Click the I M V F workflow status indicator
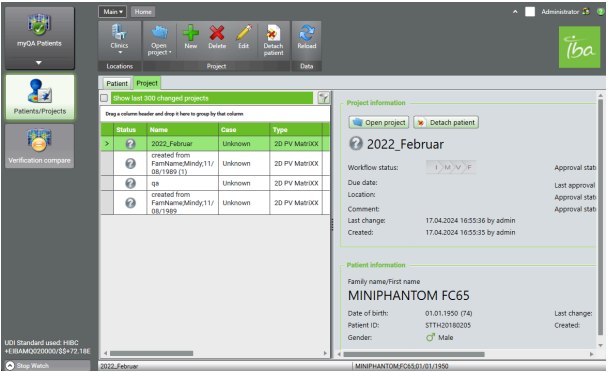 451,167
